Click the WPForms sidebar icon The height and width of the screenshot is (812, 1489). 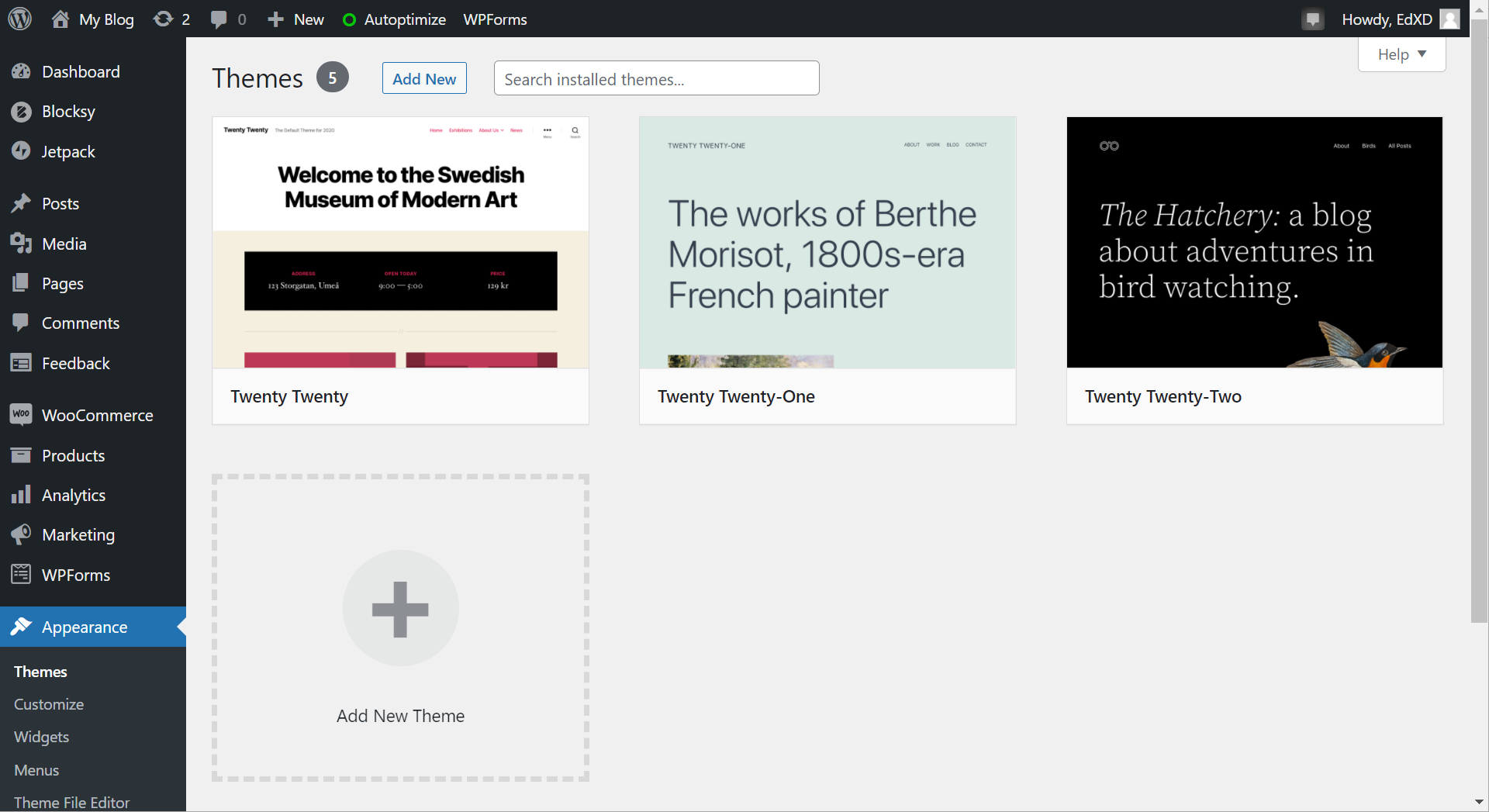(21, 575)
